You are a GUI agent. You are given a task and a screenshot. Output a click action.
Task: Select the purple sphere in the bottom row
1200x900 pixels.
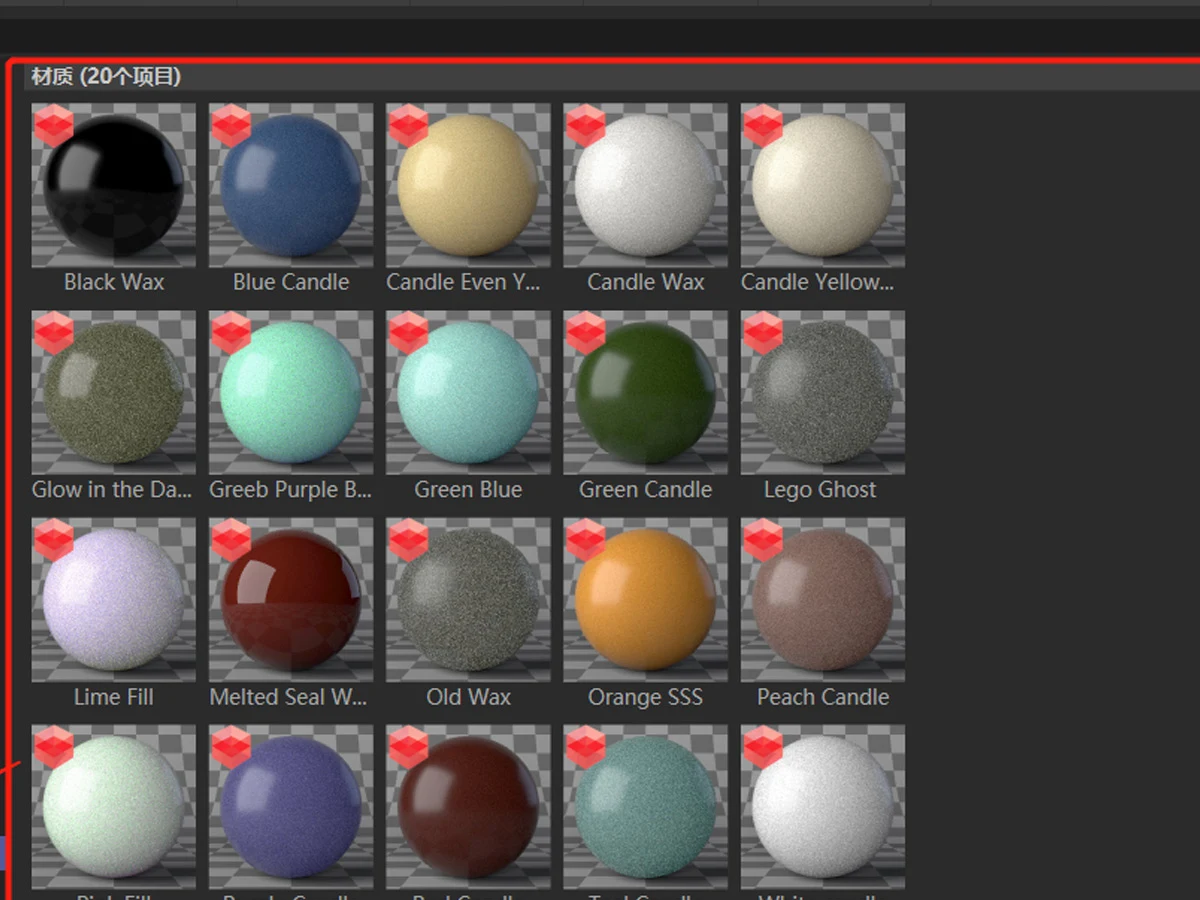290,808
